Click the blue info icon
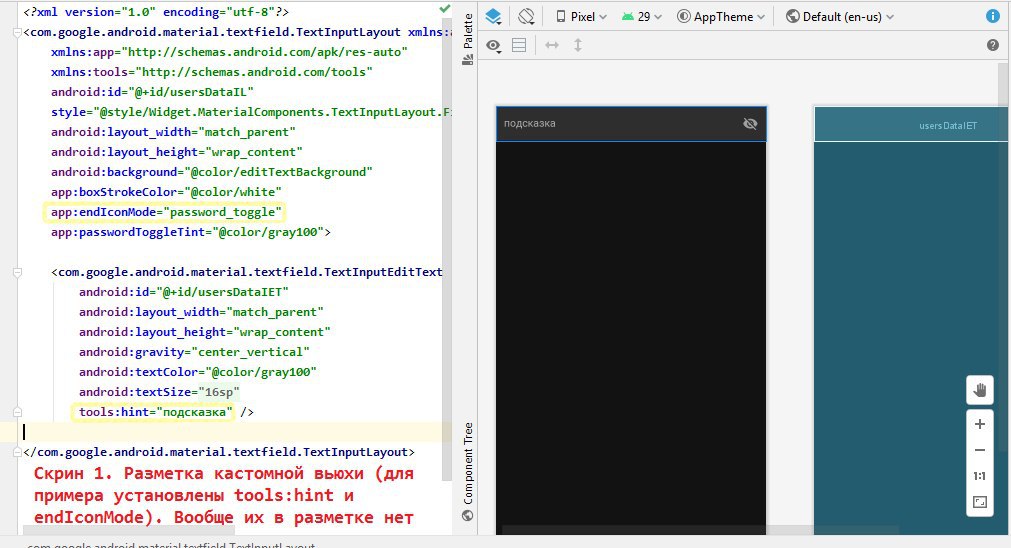 (x=993, y=17)
